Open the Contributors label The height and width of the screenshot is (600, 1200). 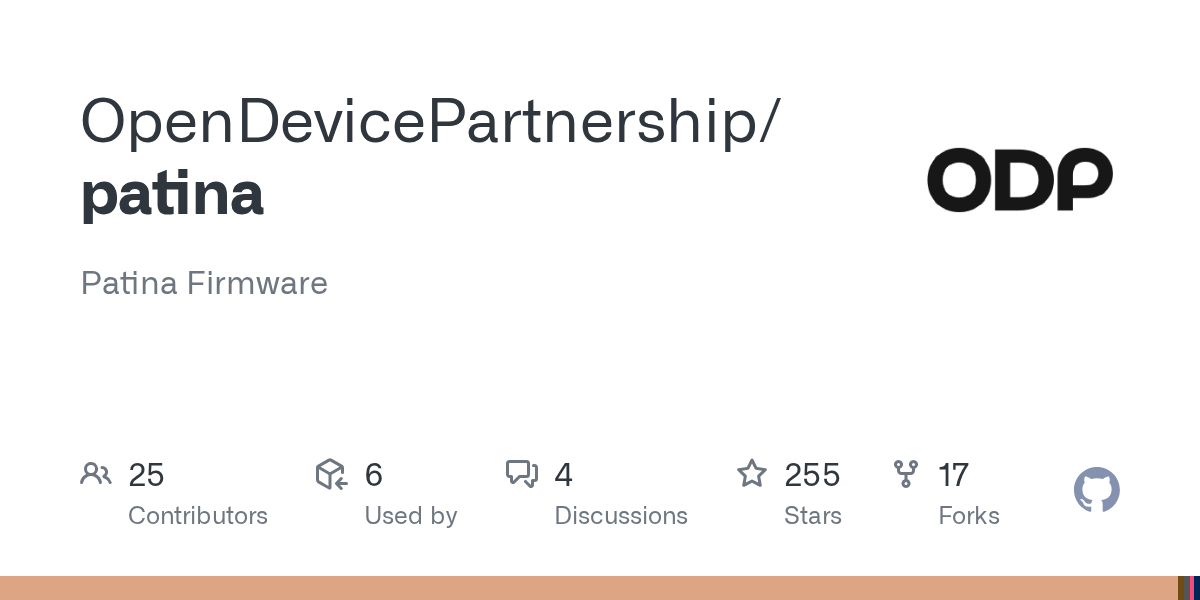(198, 516)
